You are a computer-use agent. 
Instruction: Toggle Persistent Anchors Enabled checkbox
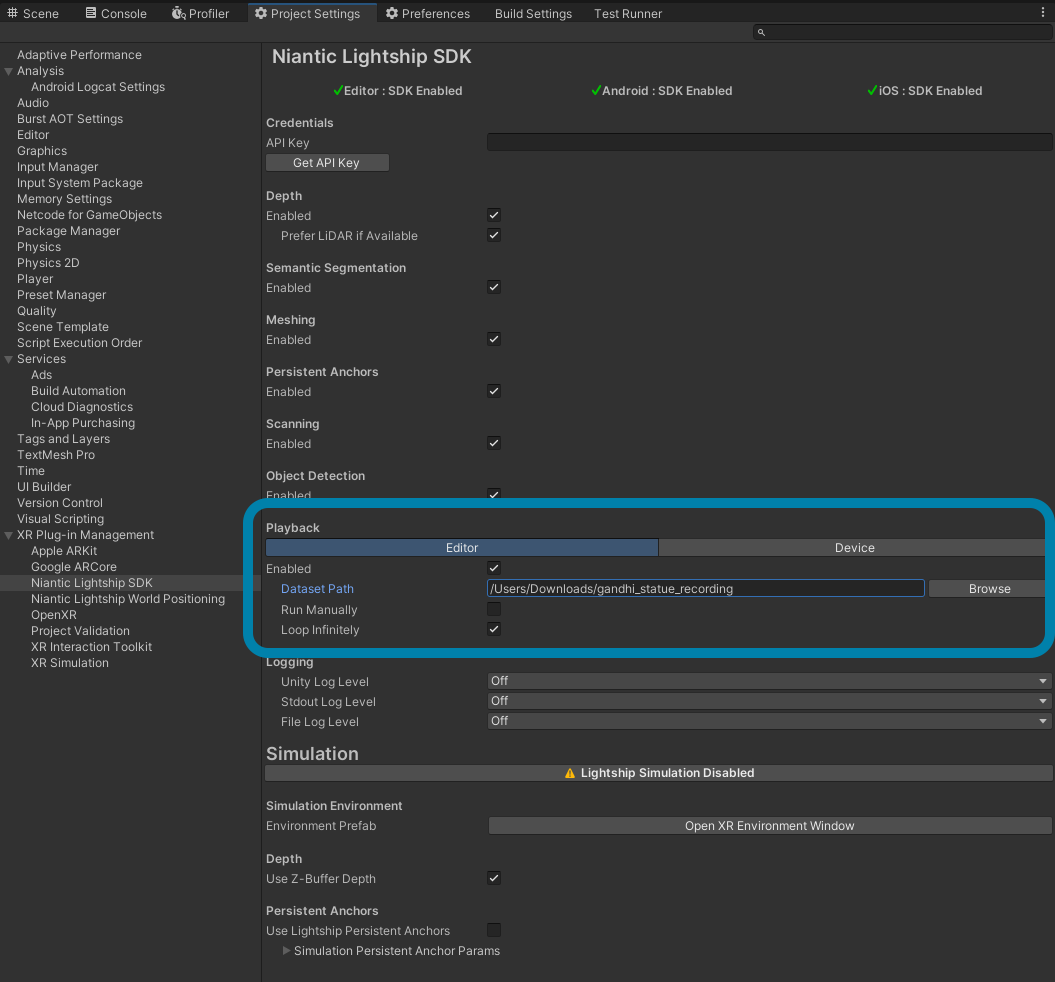494,391
